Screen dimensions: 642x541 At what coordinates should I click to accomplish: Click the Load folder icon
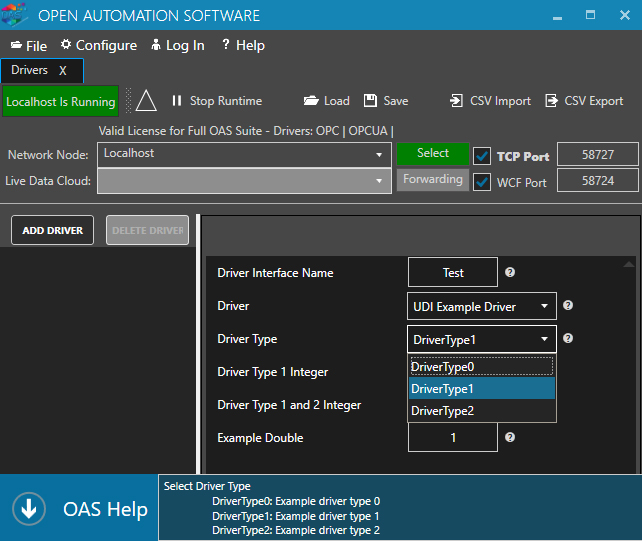tap(311, 101)
